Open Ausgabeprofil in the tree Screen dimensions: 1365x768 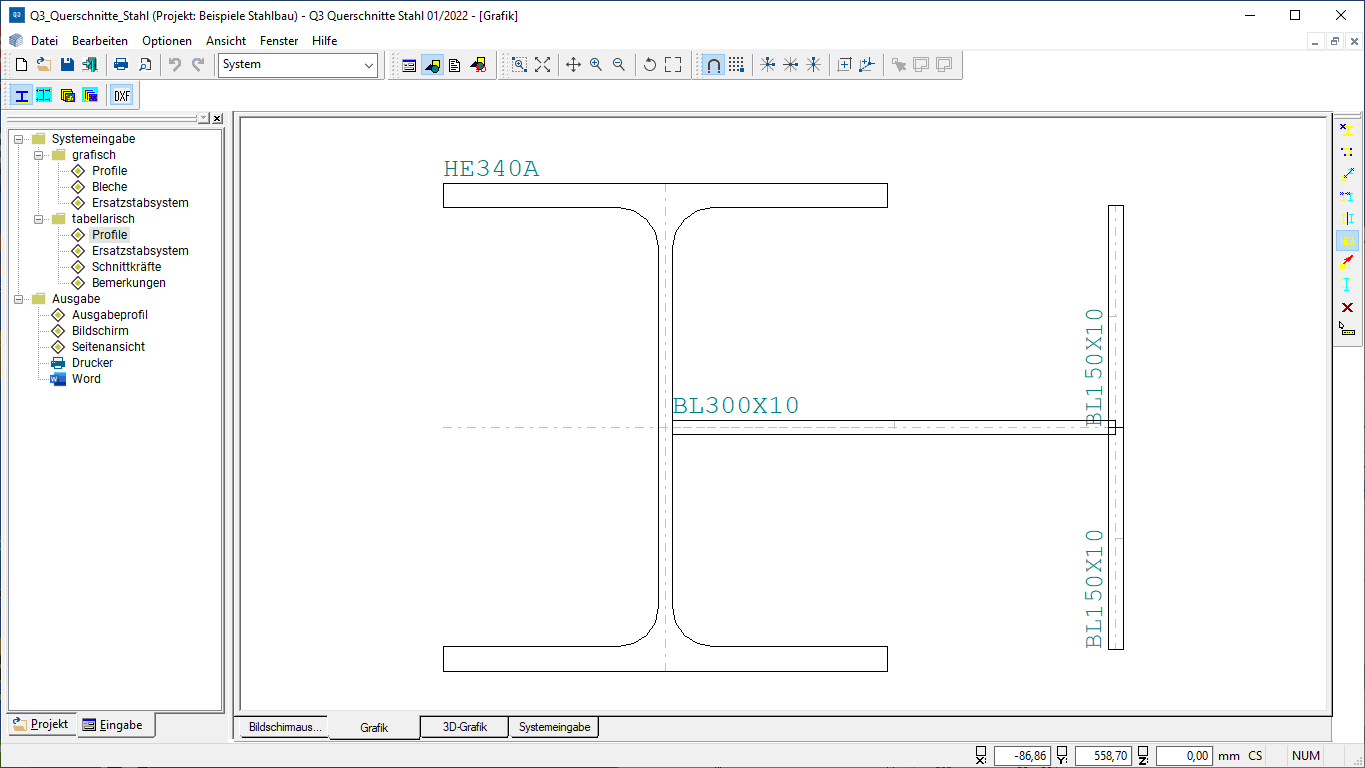click(109, 315)
